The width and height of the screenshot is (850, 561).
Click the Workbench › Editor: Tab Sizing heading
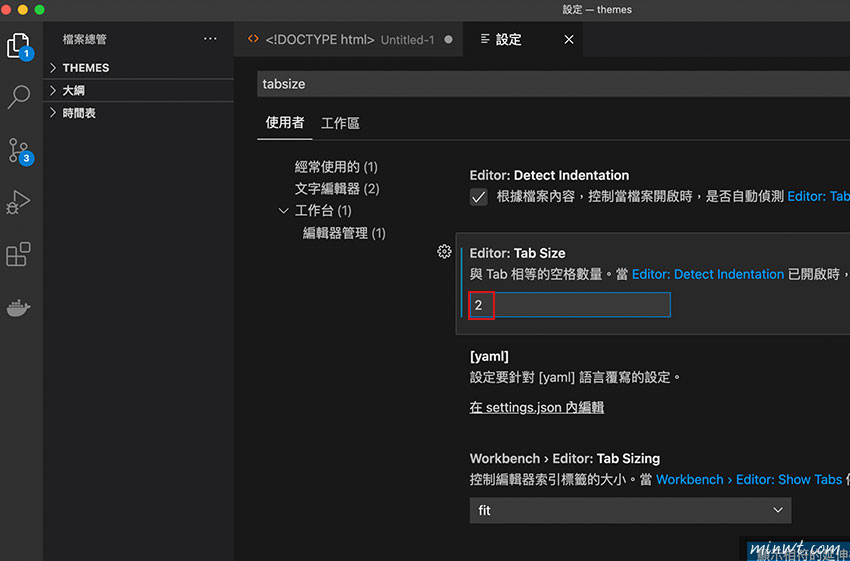(x=565, y=459)
